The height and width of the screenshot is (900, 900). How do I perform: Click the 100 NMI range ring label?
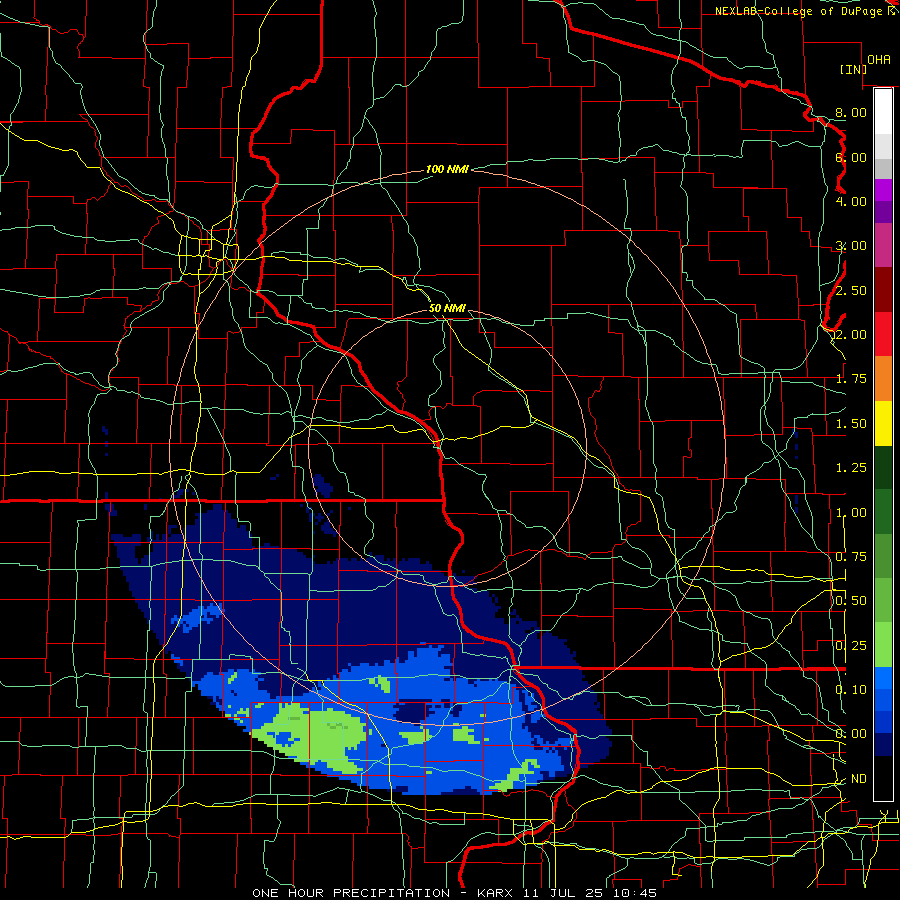(x=447, y=169)
